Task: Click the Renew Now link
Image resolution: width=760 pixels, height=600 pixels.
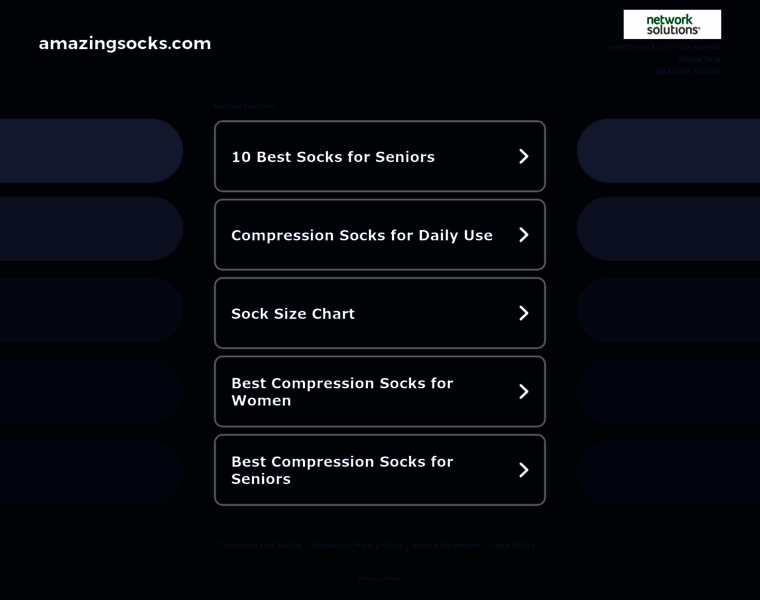Action: (x=699, y=59)
